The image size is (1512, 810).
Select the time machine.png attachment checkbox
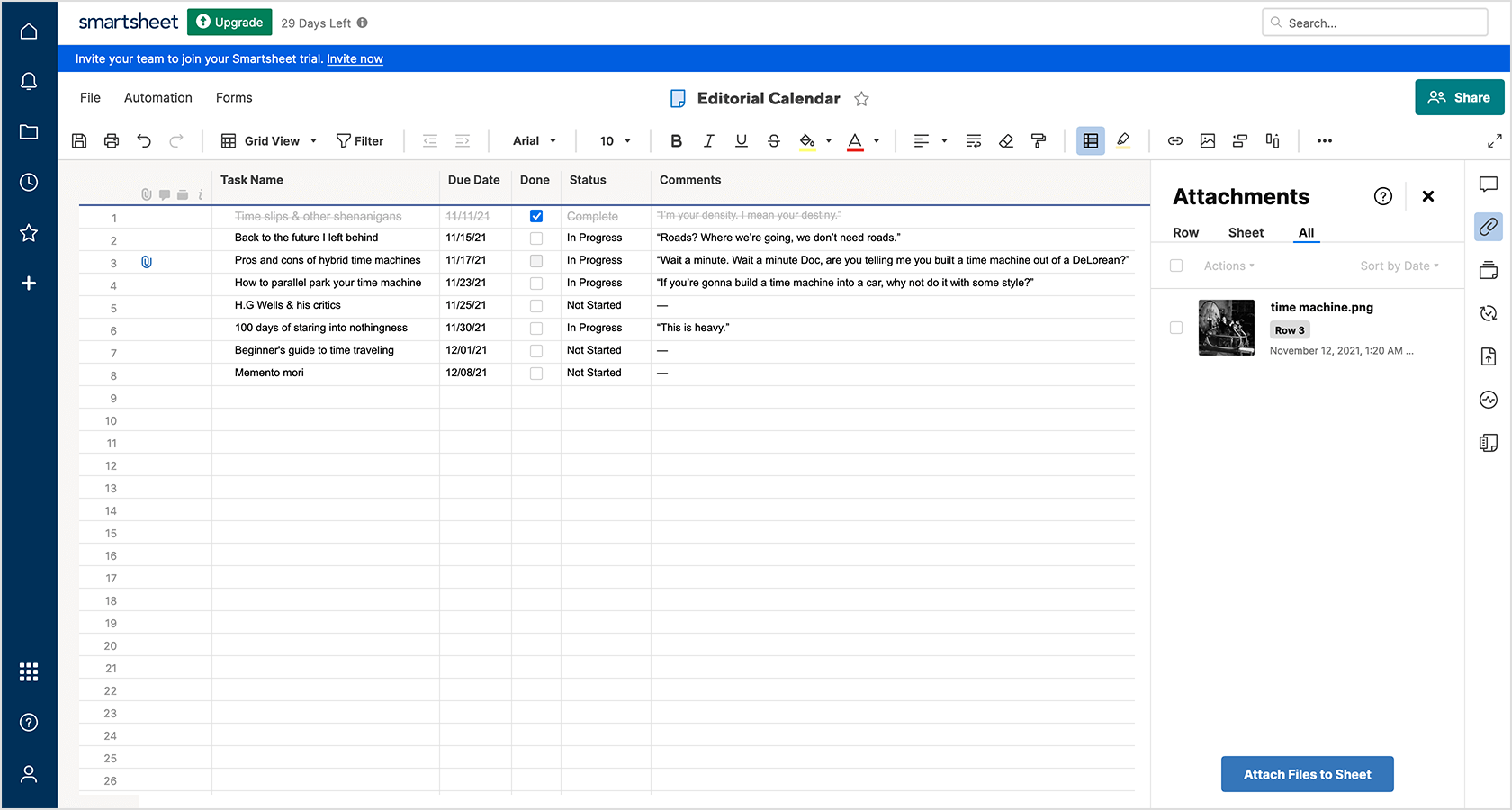(x=1176, y=328)
